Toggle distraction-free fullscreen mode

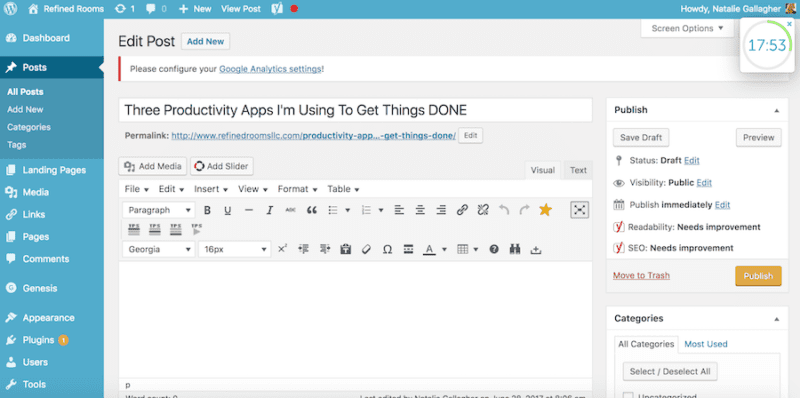click(580, 210)
